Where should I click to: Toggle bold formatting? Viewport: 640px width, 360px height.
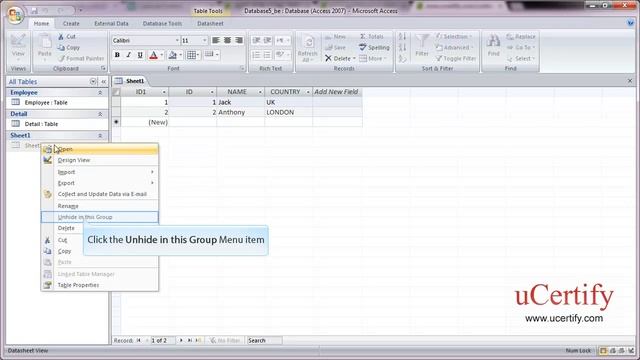[x=117, y=55]
